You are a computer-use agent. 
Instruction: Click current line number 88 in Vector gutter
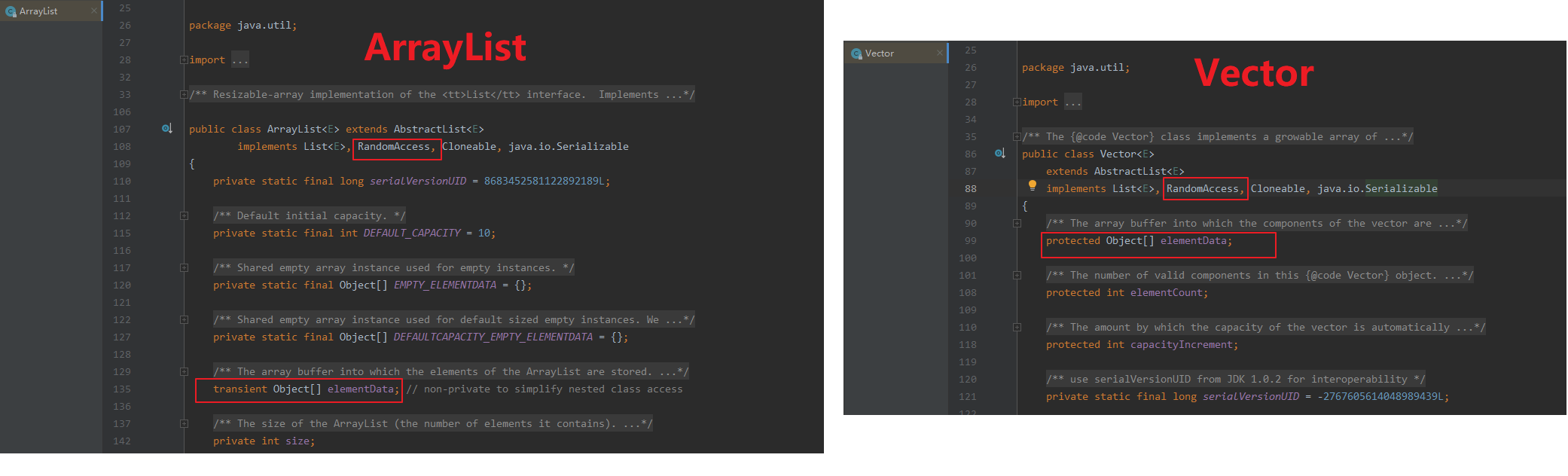971,188
